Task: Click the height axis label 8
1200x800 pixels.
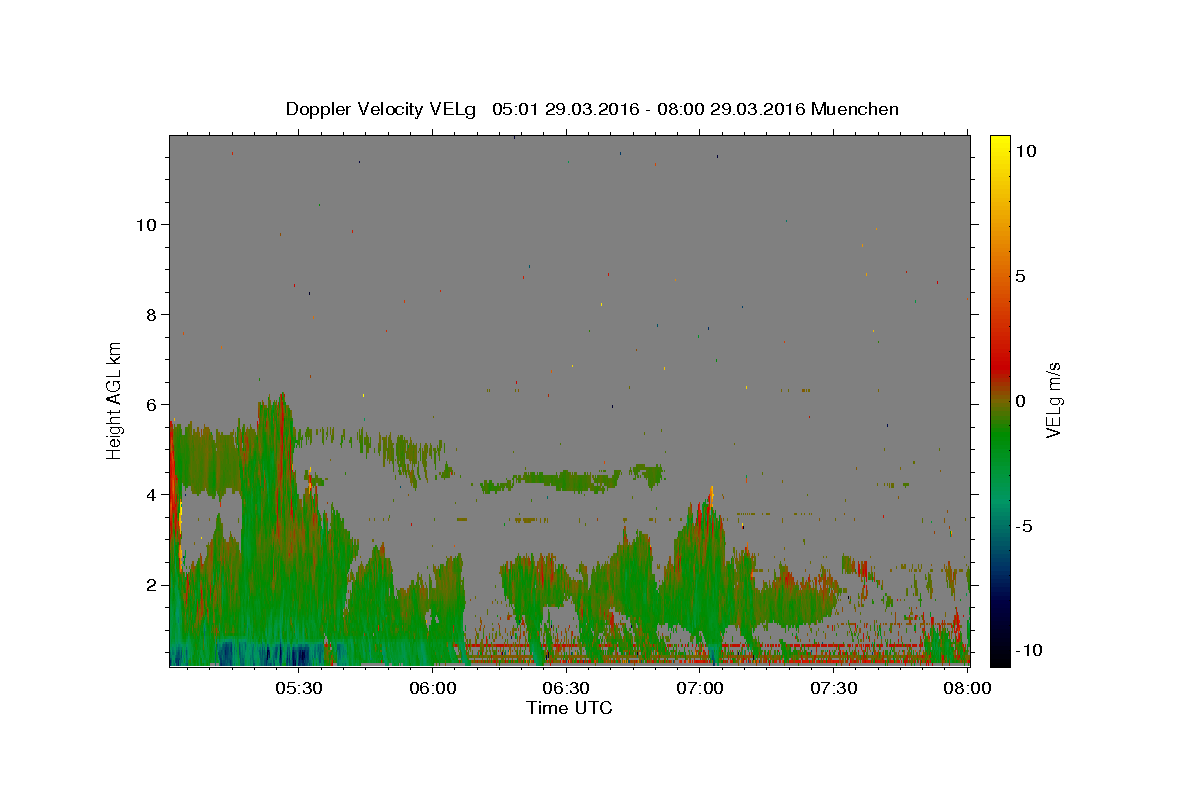Action: pos(149,314)
